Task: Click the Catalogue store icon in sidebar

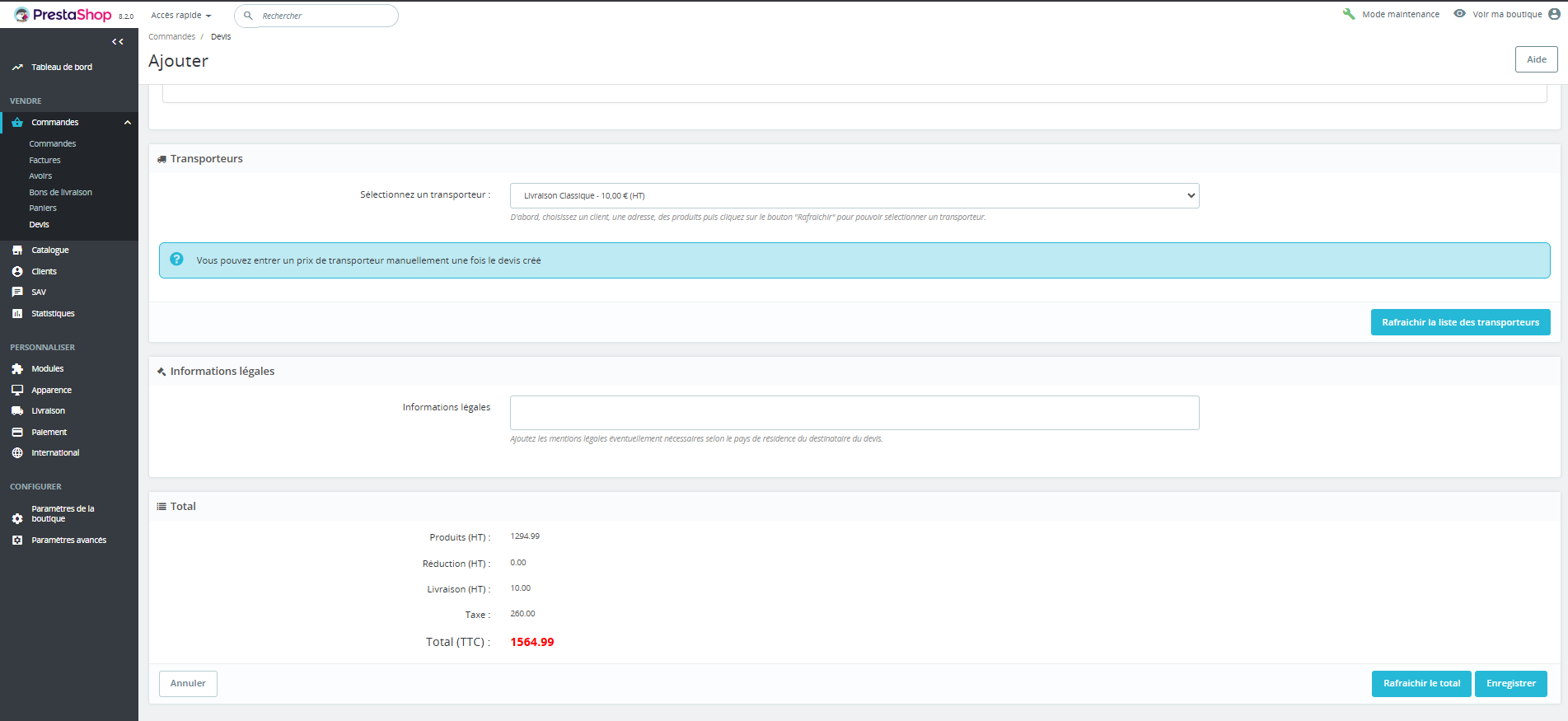Action: pos(17,250)
